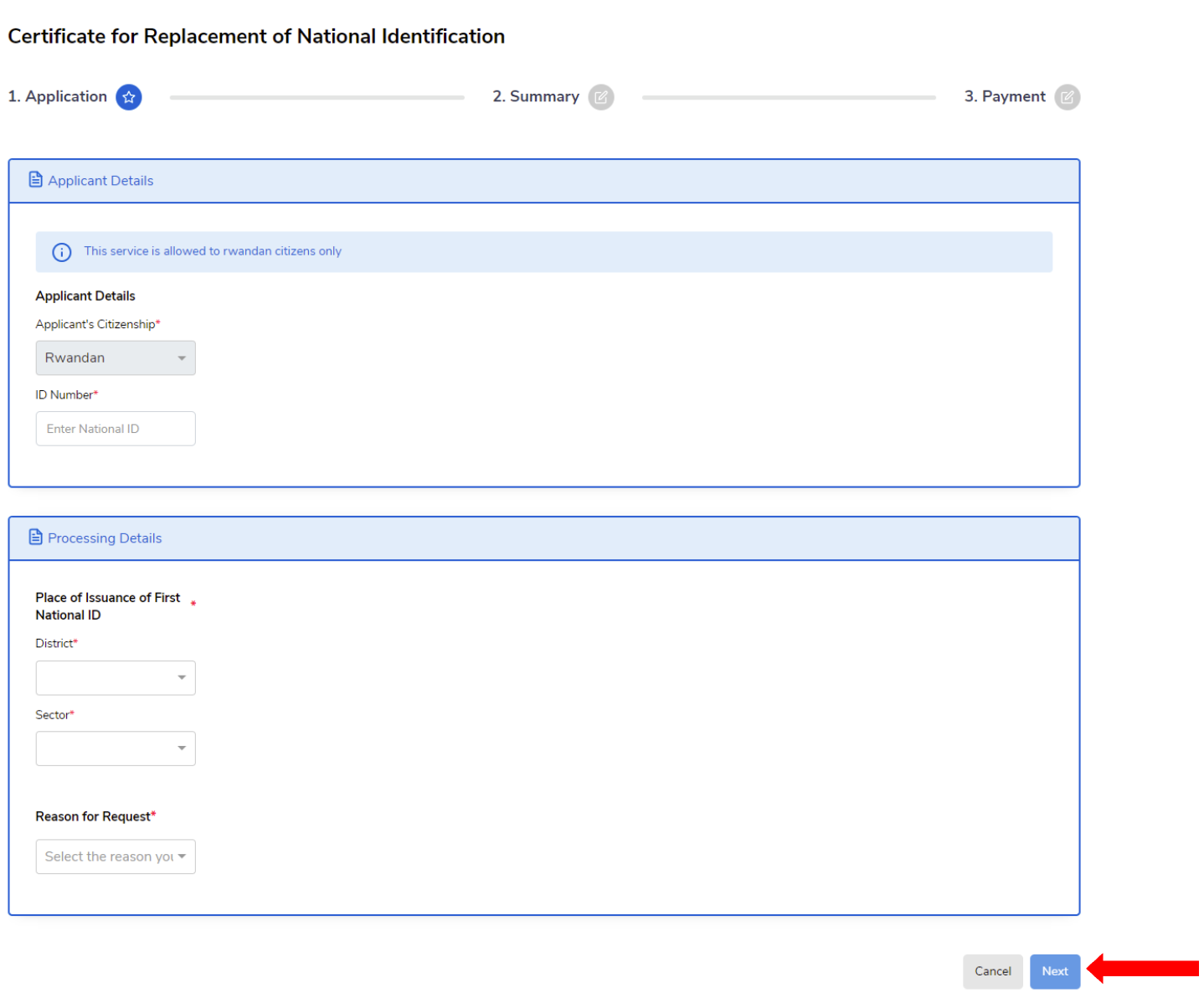Click the info icon in the citizens-only notice
This screenshot has width=1204, height=998.
click(x=61, y=252)
